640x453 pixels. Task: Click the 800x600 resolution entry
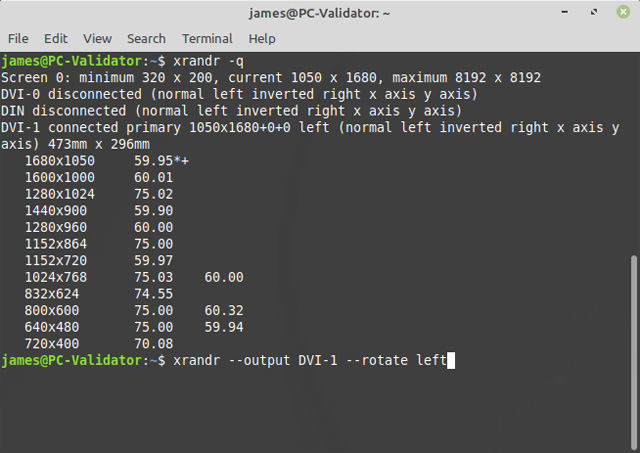pos(52,311)
